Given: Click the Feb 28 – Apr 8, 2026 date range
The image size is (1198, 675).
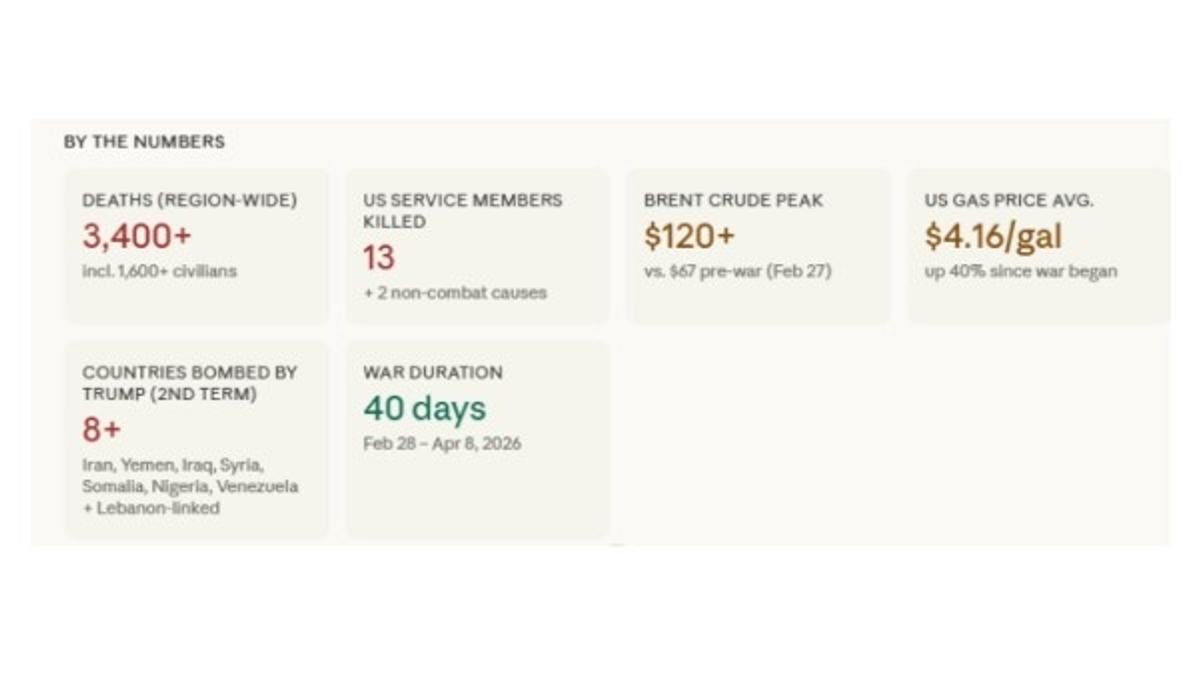Looking at the screenshot, I should point(442,443).
